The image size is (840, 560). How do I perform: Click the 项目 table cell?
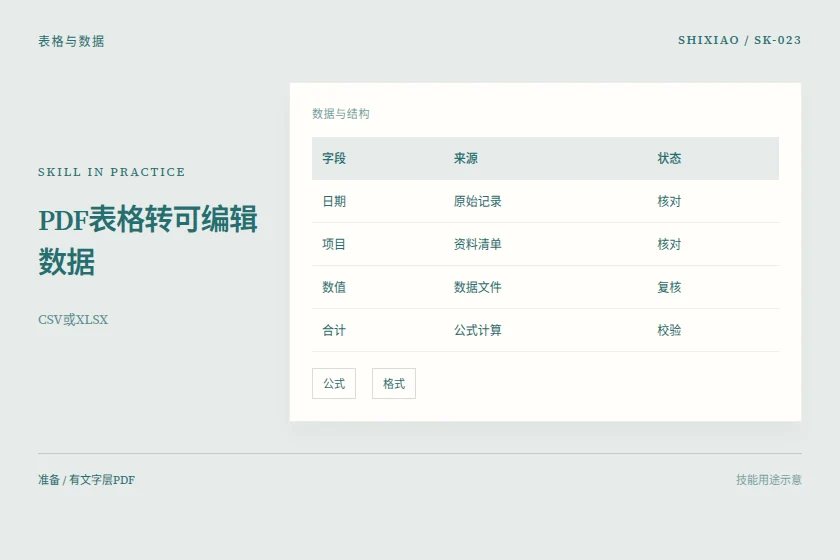334,244
